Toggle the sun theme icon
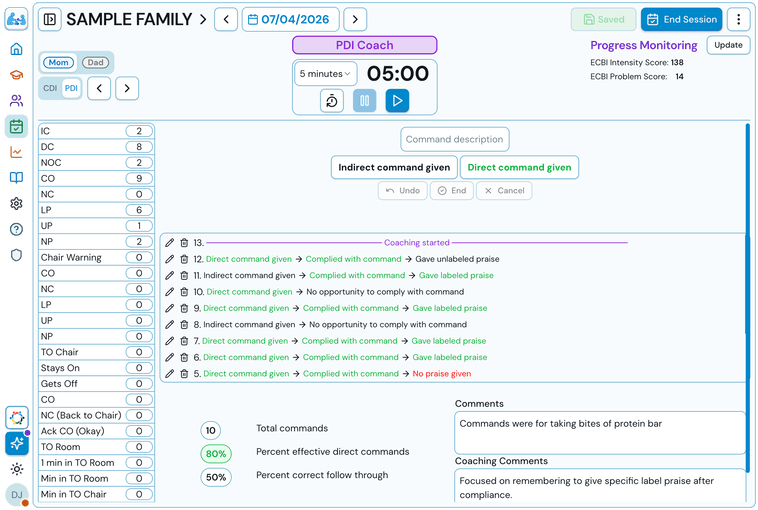The width and height of the screenshot is (758, 510). 17,469
